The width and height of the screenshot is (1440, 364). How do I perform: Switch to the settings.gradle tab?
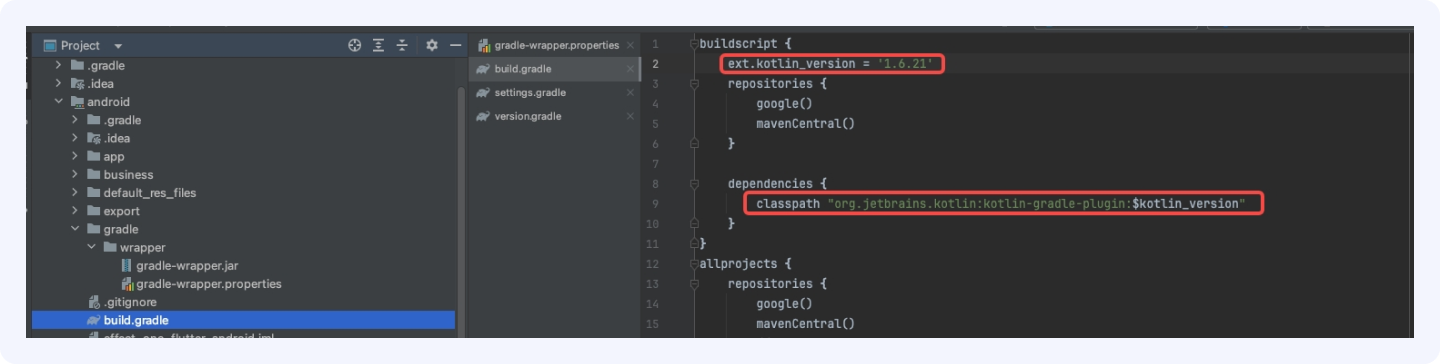[529, 93]
